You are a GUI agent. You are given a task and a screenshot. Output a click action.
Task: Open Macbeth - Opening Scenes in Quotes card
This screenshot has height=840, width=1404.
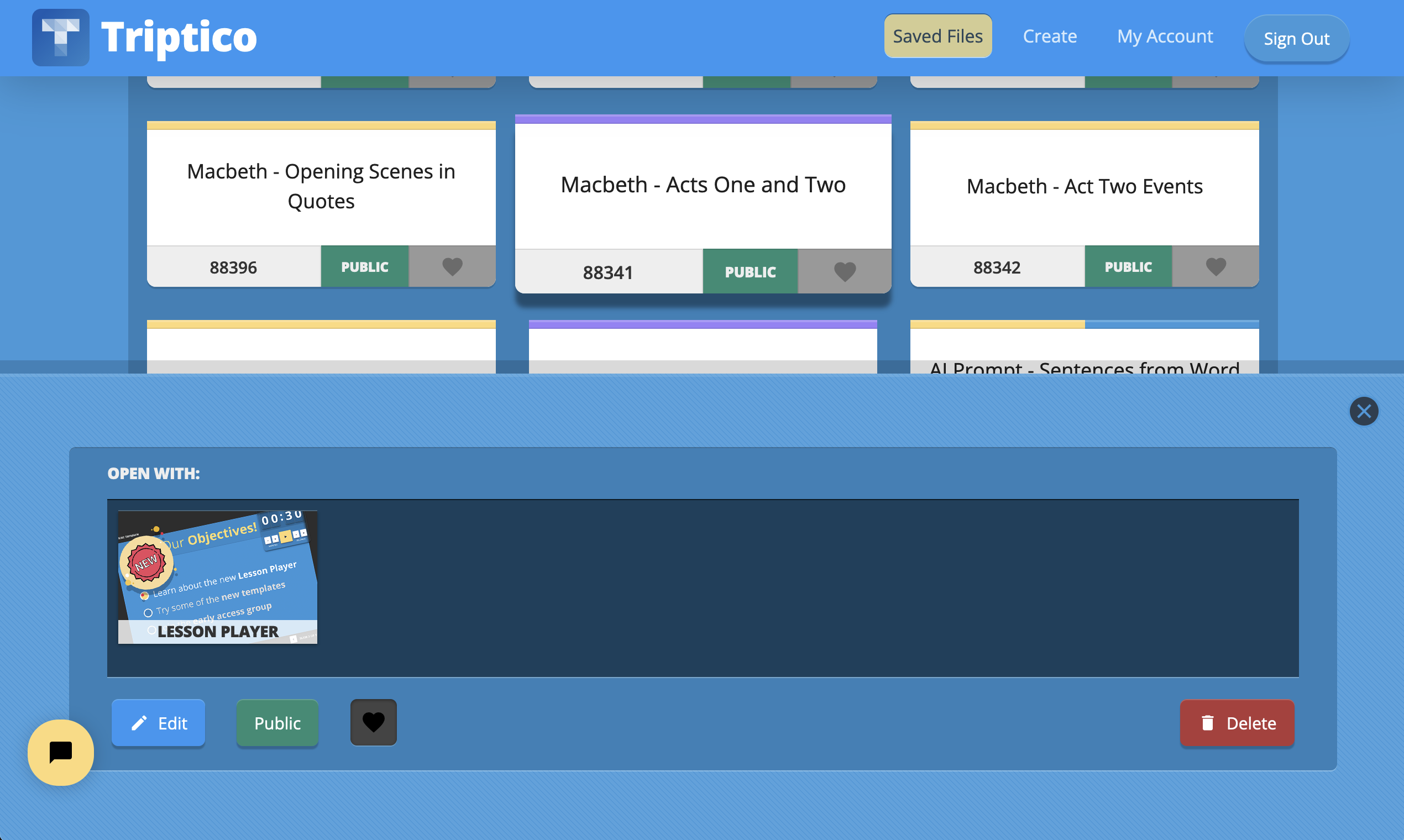coord(321,186)
